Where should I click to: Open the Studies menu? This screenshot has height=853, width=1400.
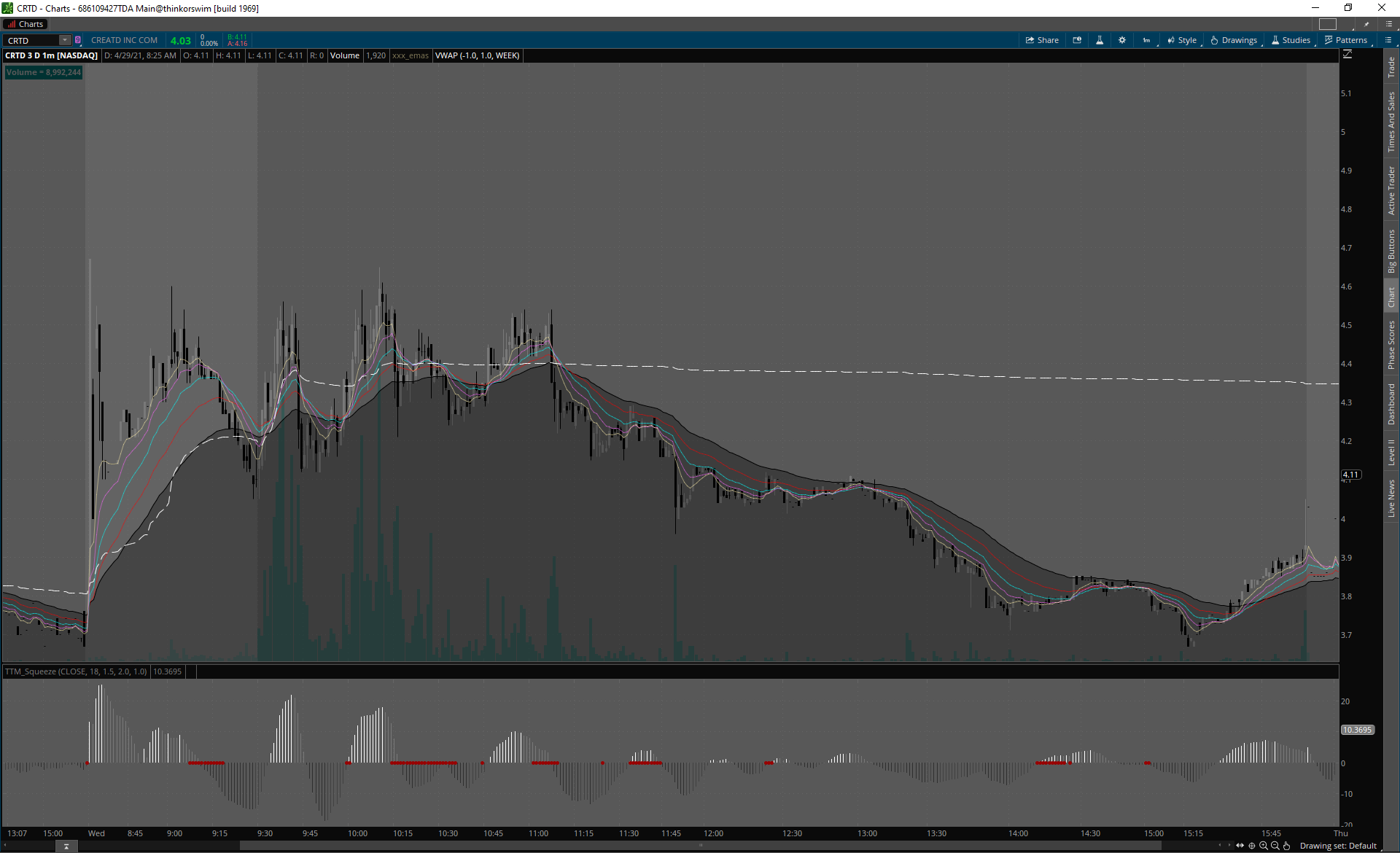(1291, 40)
